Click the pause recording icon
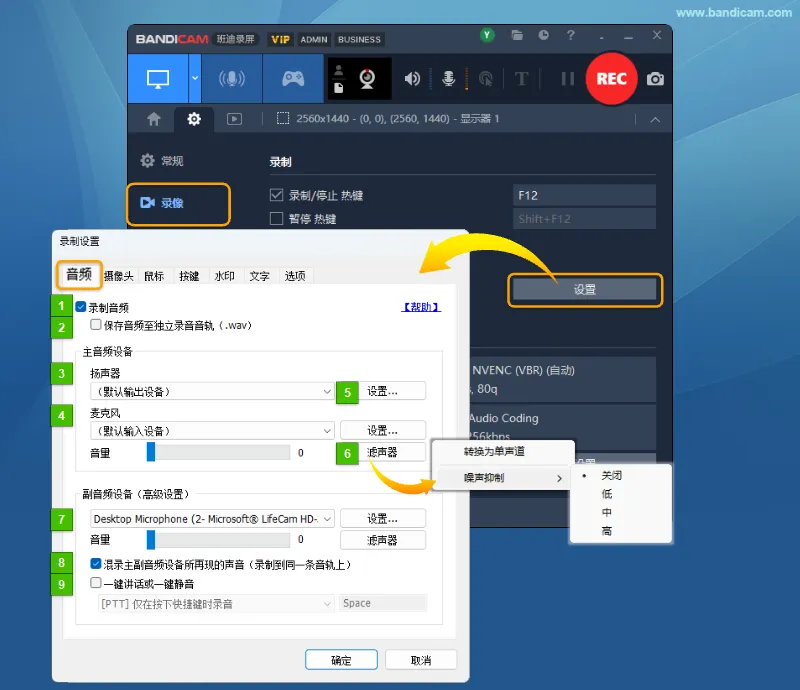The width and height of the screenshot is (800, 690). tap(567, 79)
